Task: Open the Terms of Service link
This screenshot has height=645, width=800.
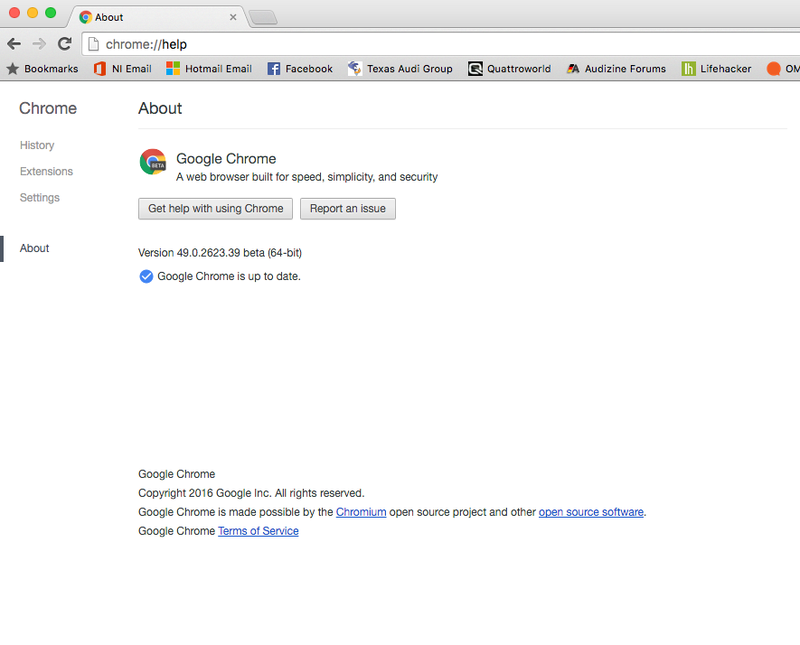Action: [259, 531]
